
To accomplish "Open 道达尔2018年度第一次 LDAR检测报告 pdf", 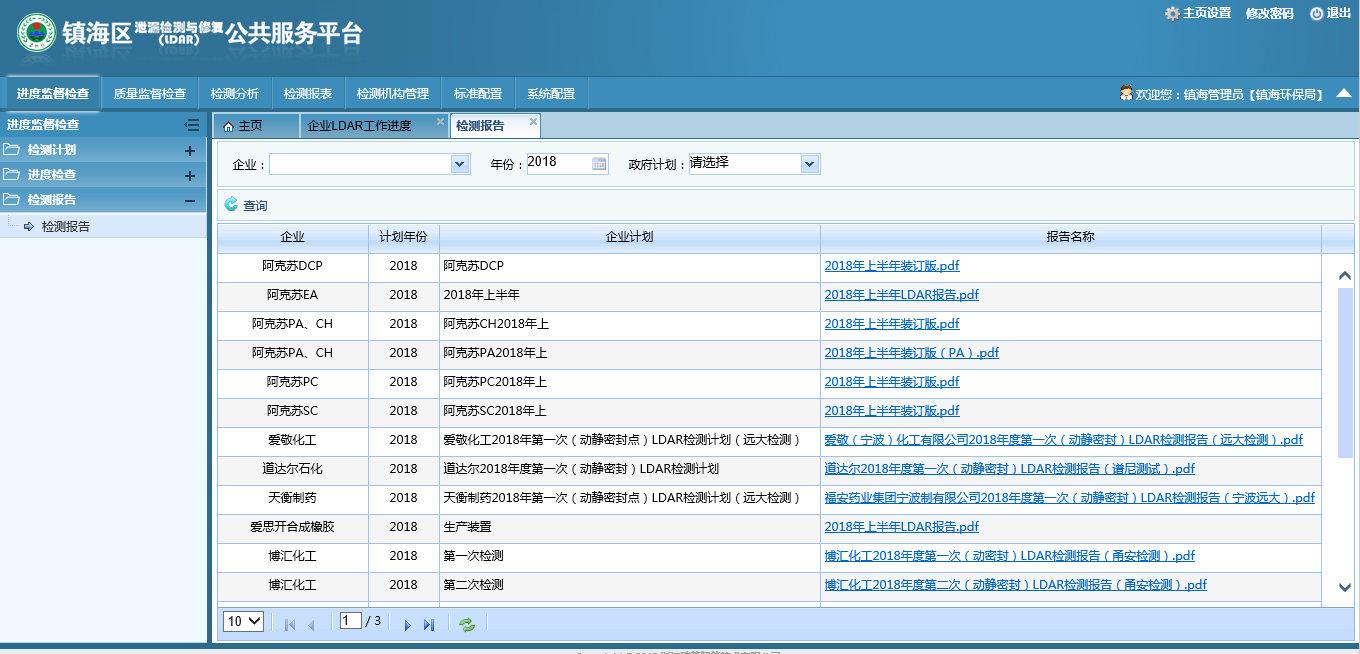I will click(1010, 469).
